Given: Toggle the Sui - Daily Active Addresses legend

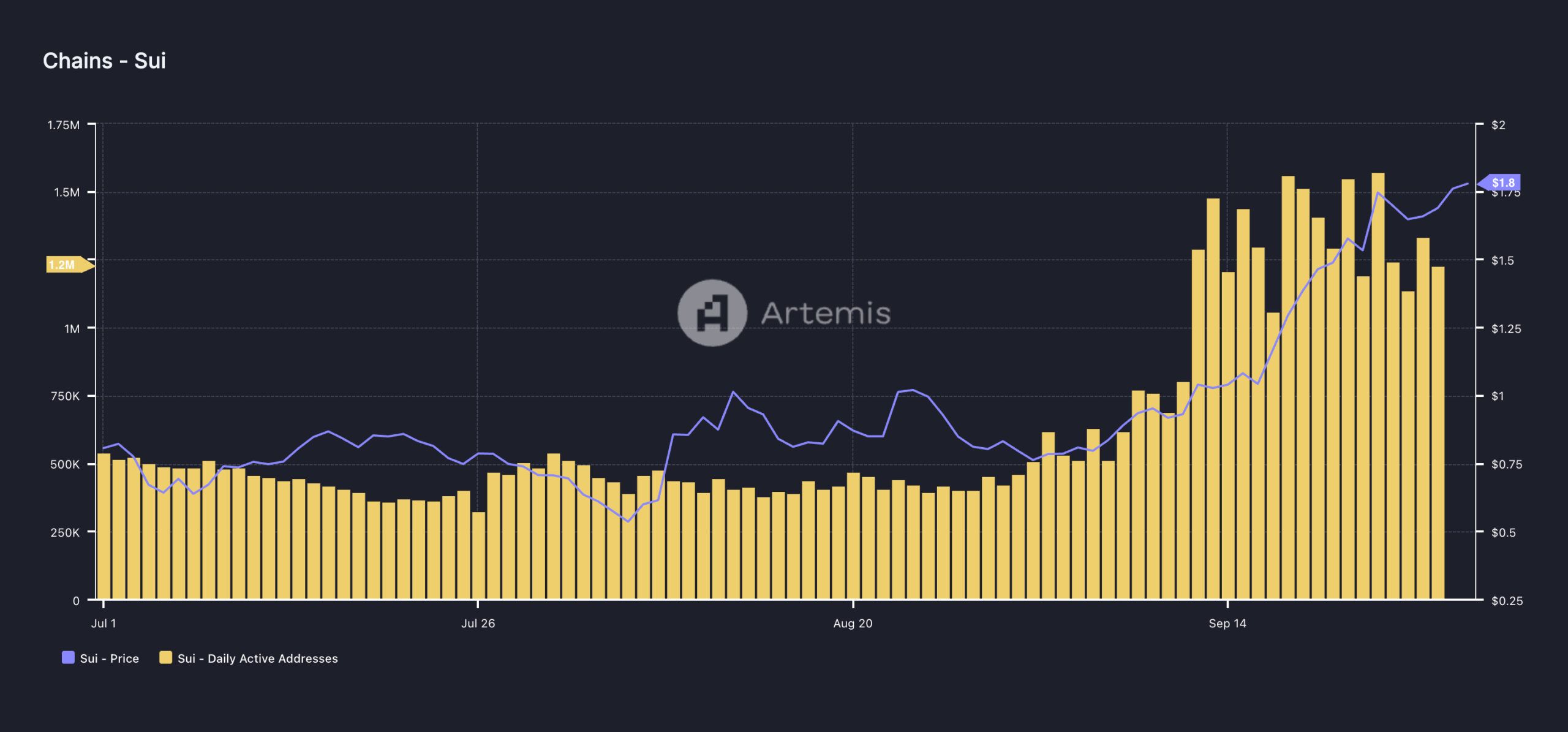Looking at the screenshot, I should click(x=257, y=658).
